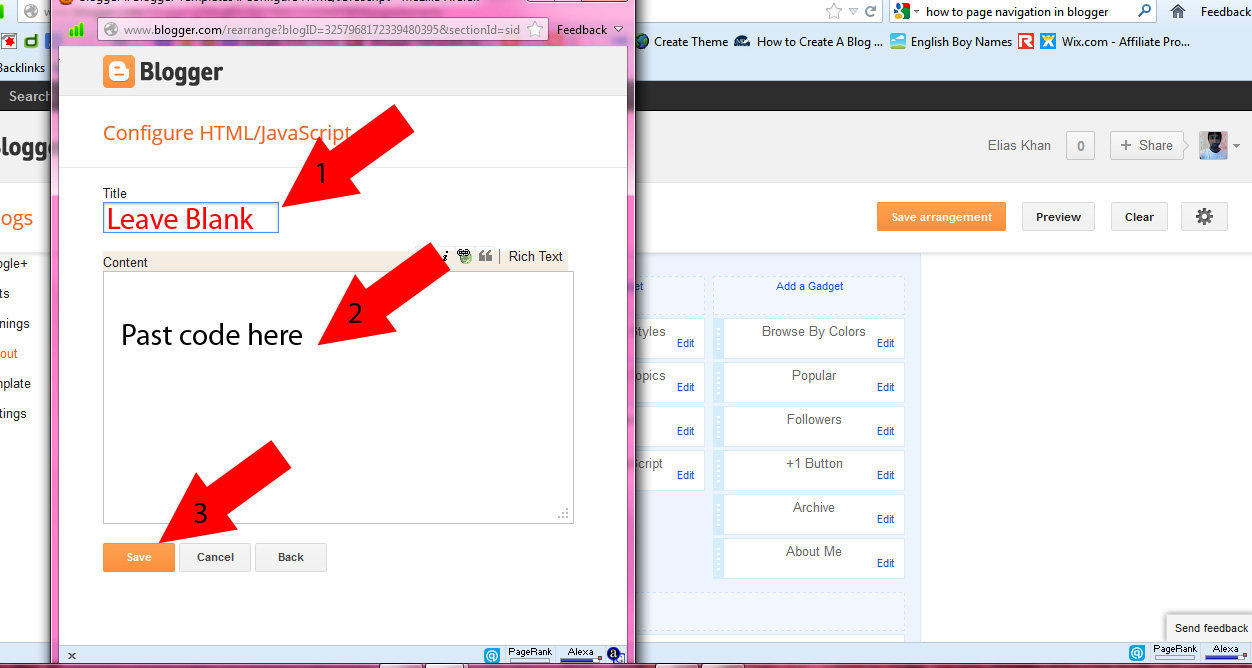Click the Send feedback button
This screenshot has height=668, width=1252.
1210,628
